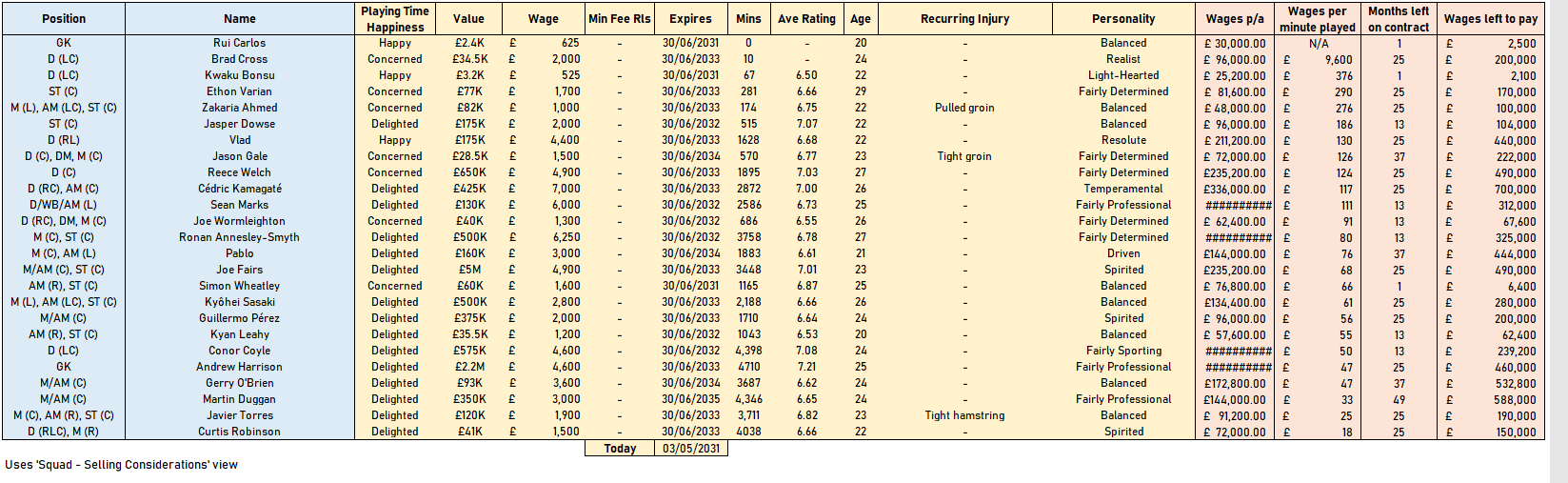Click the 'Simon Wheatley' name cell
Image resolution: width=1568 pixels, height=483 pixels.
pos(240,286)
